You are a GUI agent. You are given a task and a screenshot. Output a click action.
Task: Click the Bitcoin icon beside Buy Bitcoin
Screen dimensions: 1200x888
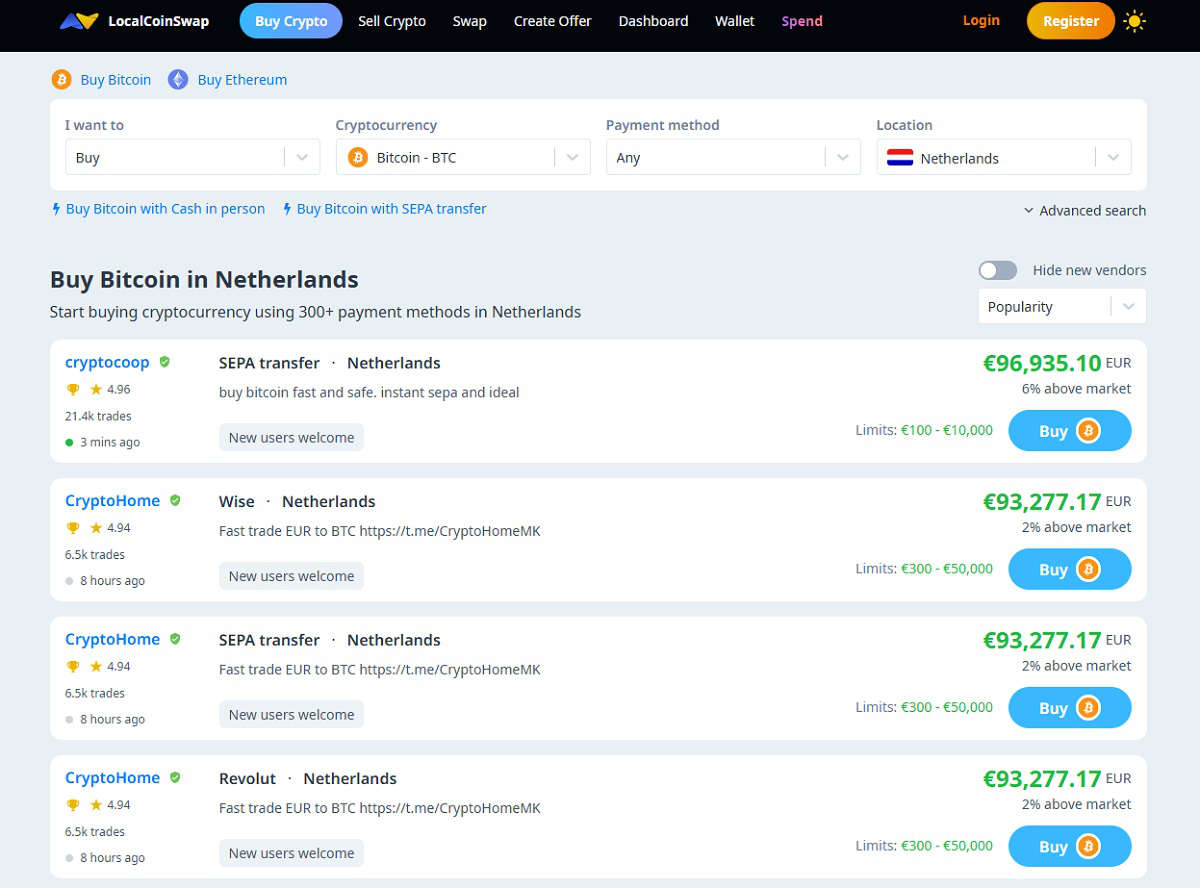pyautogui.click(x=62, y=80)
